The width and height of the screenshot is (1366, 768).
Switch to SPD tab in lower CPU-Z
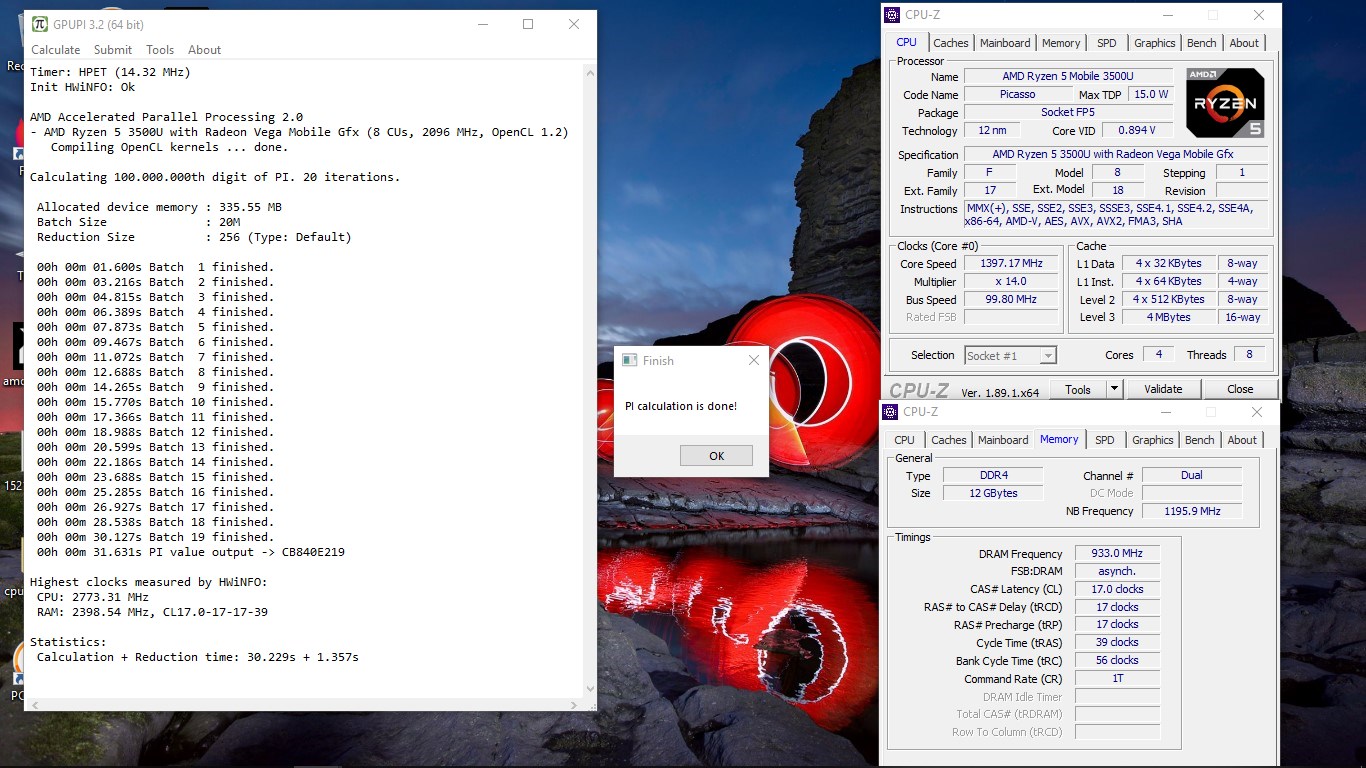point(1105,440)
